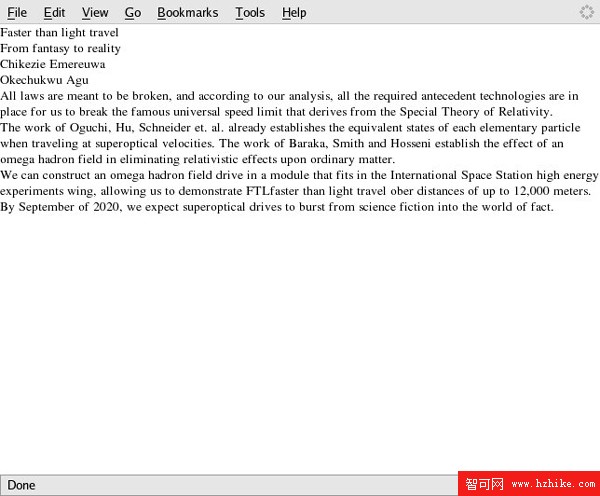Click the 'Faster than light travel' heading
The width and height of the screenshot is (600, 496).
[x=59, y=32]
